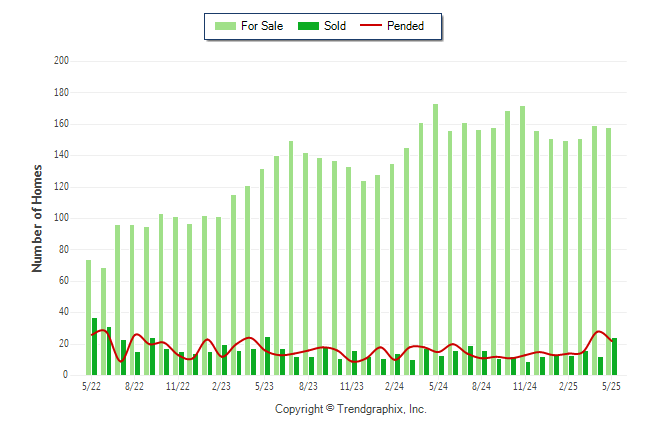Click the 180 y-axis value
The height and width of the screenshot is (434, 646).
click(x=61, y=92)
